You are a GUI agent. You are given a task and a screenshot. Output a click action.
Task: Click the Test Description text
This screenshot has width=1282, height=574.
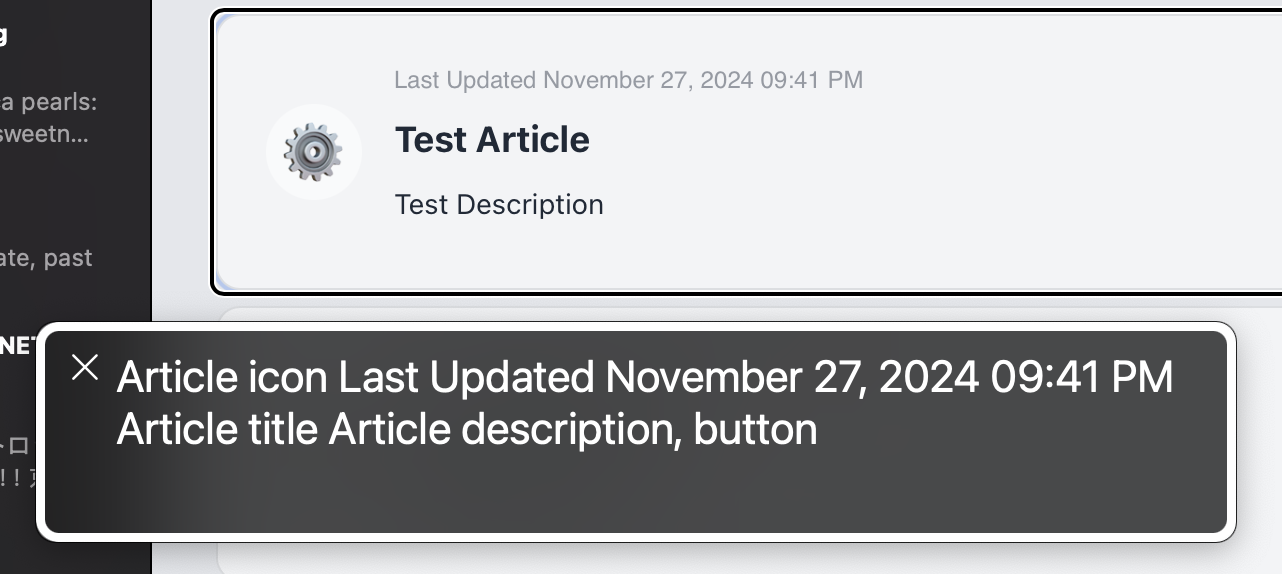[499, 205]
